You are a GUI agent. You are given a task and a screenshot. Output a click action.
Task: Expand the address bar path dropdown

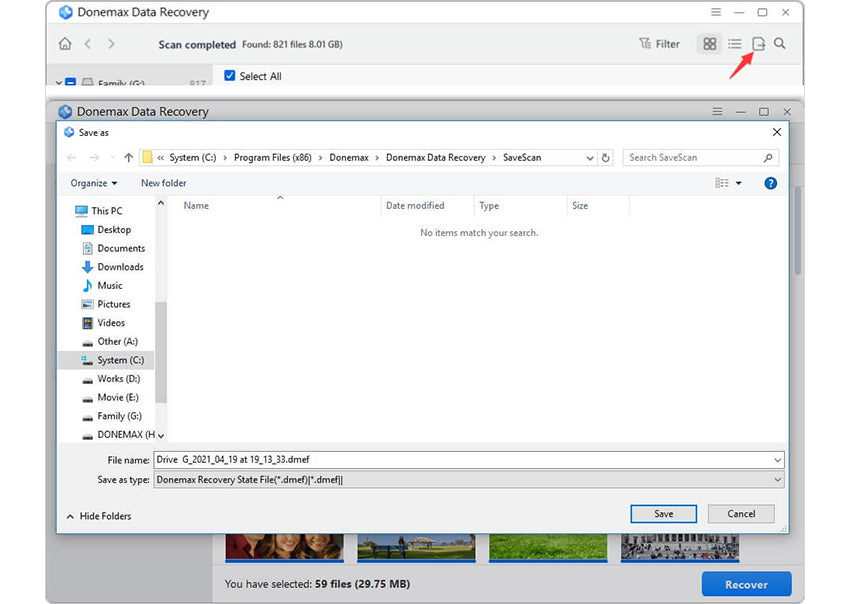(590, 158)
